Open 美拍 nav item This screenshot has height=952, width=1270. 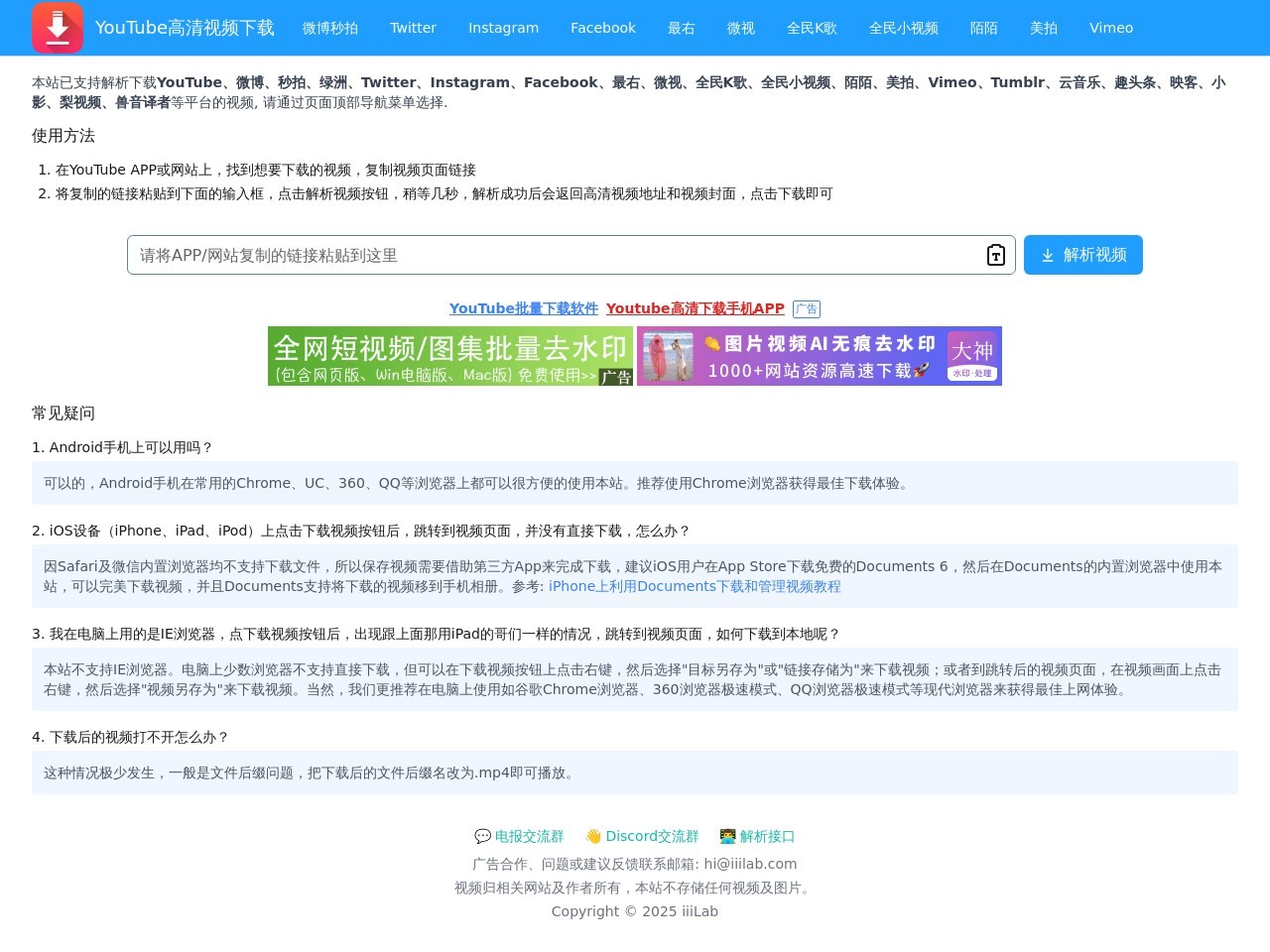(1044, 28)
